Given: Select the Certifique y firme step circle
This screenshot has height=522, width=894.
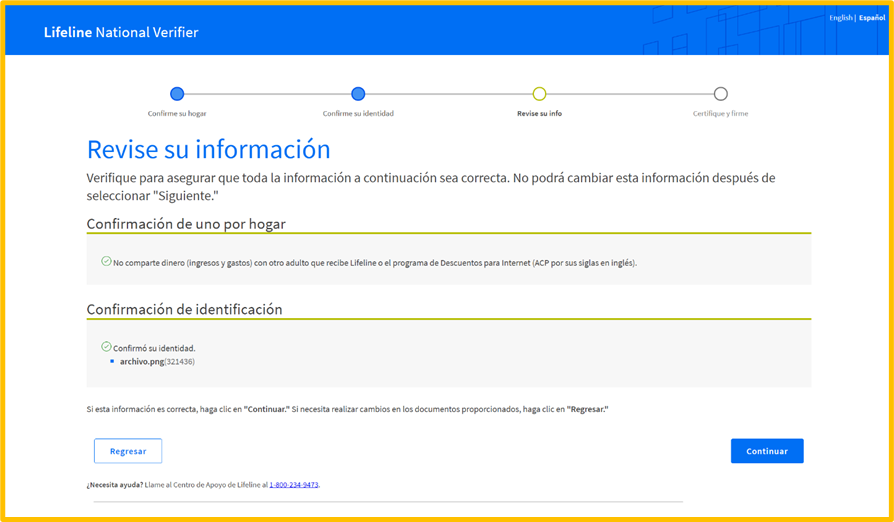Looking at the screenshot, I should tap(721, 93).
